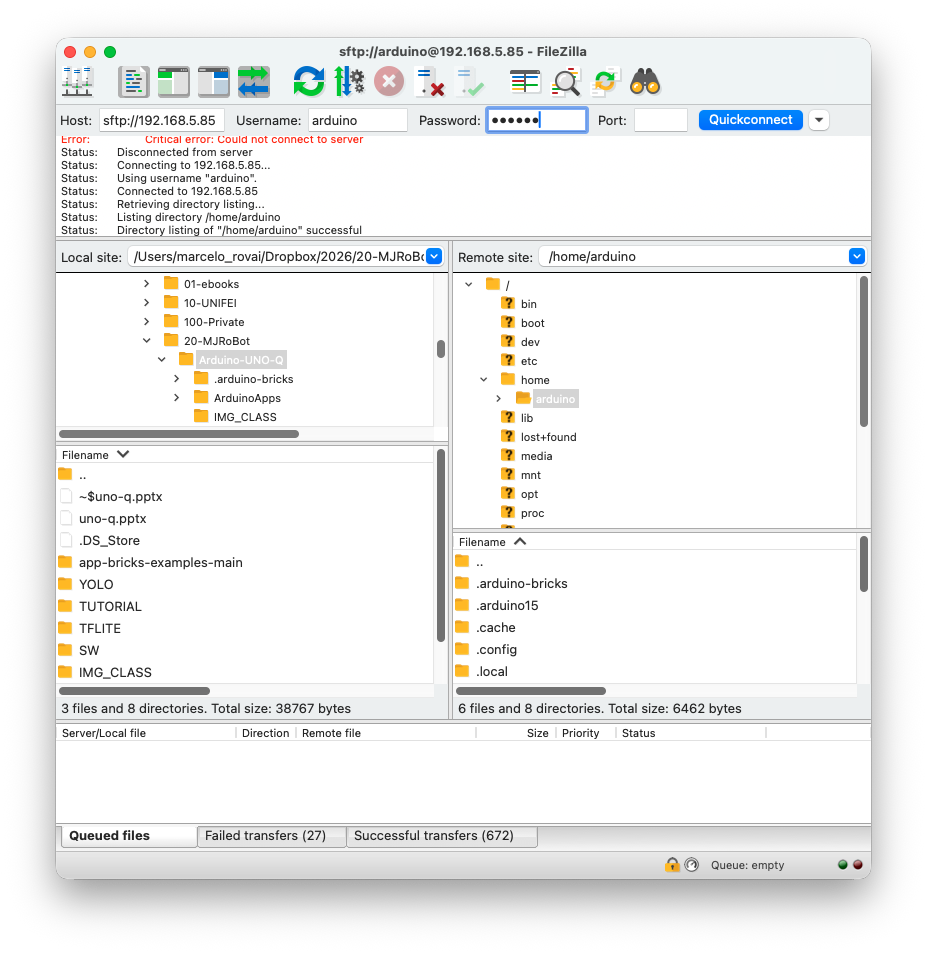Focus the Port input field
The height and width of the screenshot is (953, 927).
(x=661, y=120)
